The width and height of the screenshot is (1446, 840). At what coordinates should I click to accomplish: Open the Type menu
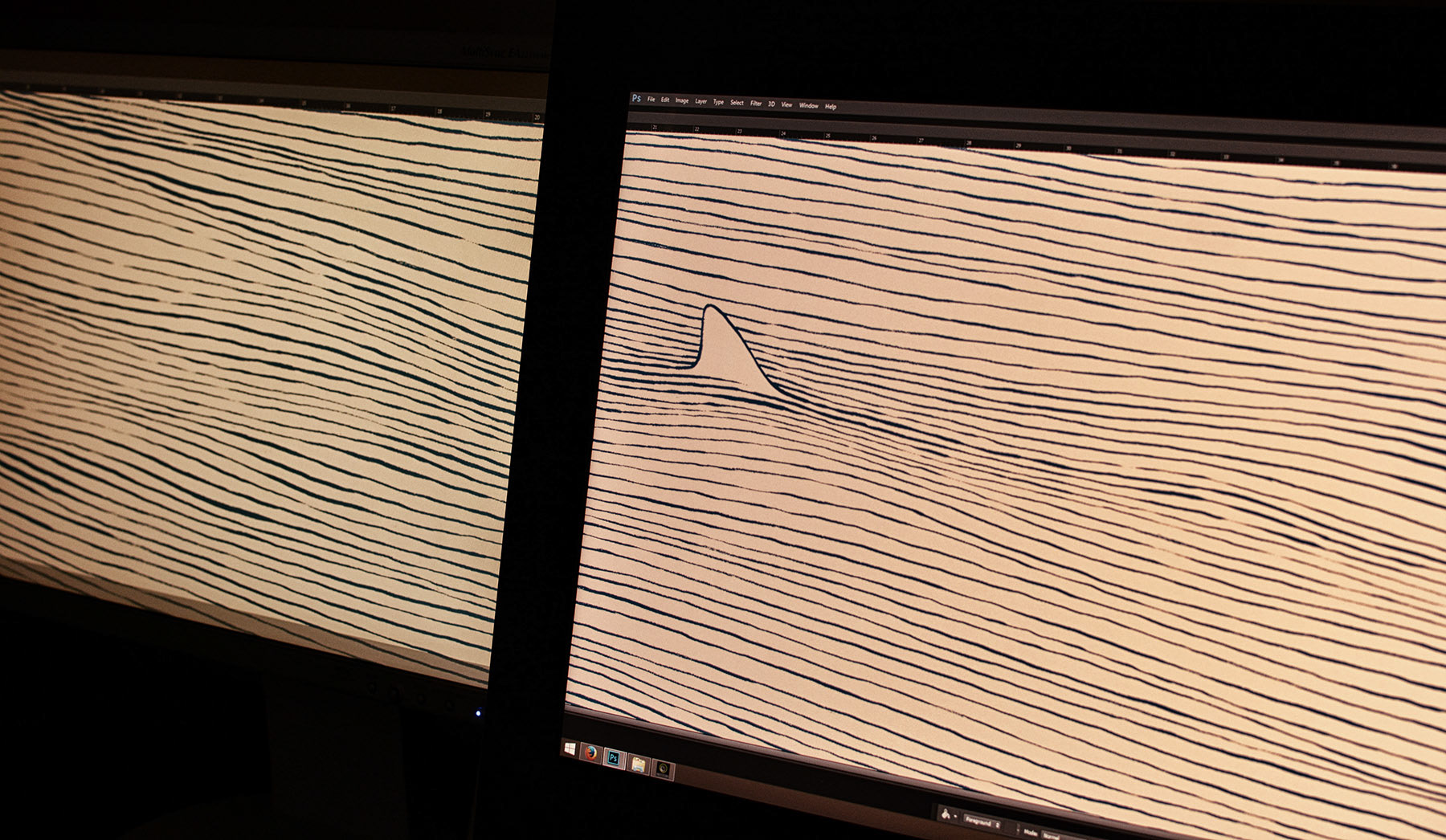point(718,103)
